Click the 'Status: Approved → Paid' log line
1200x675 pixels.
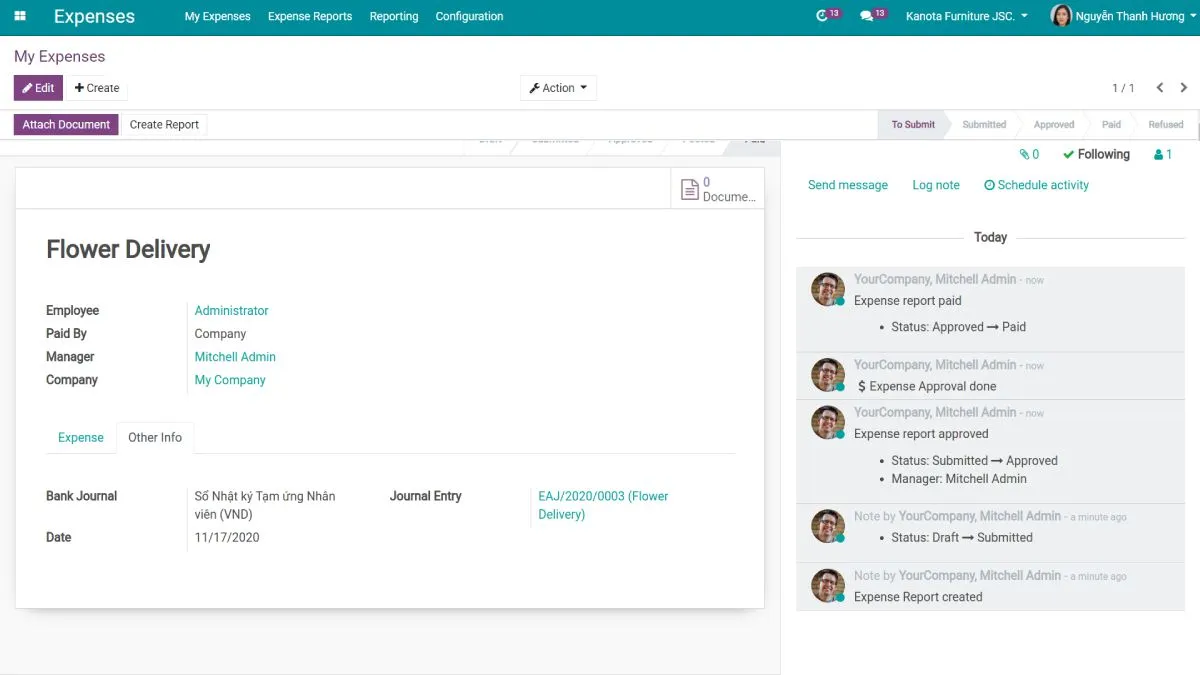pyautogui.click(x=959, y=326)
